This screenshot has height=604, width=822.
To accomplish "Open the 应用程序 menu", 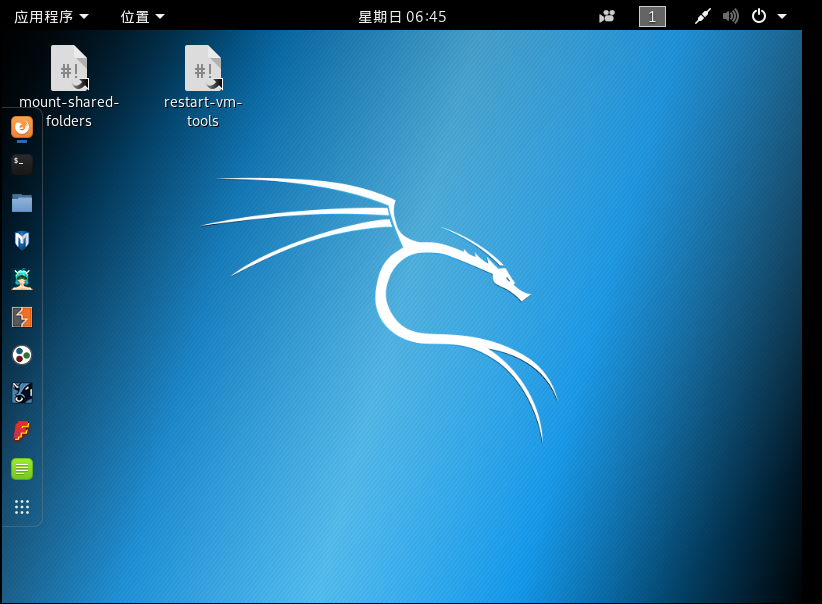I will (51, 16).
